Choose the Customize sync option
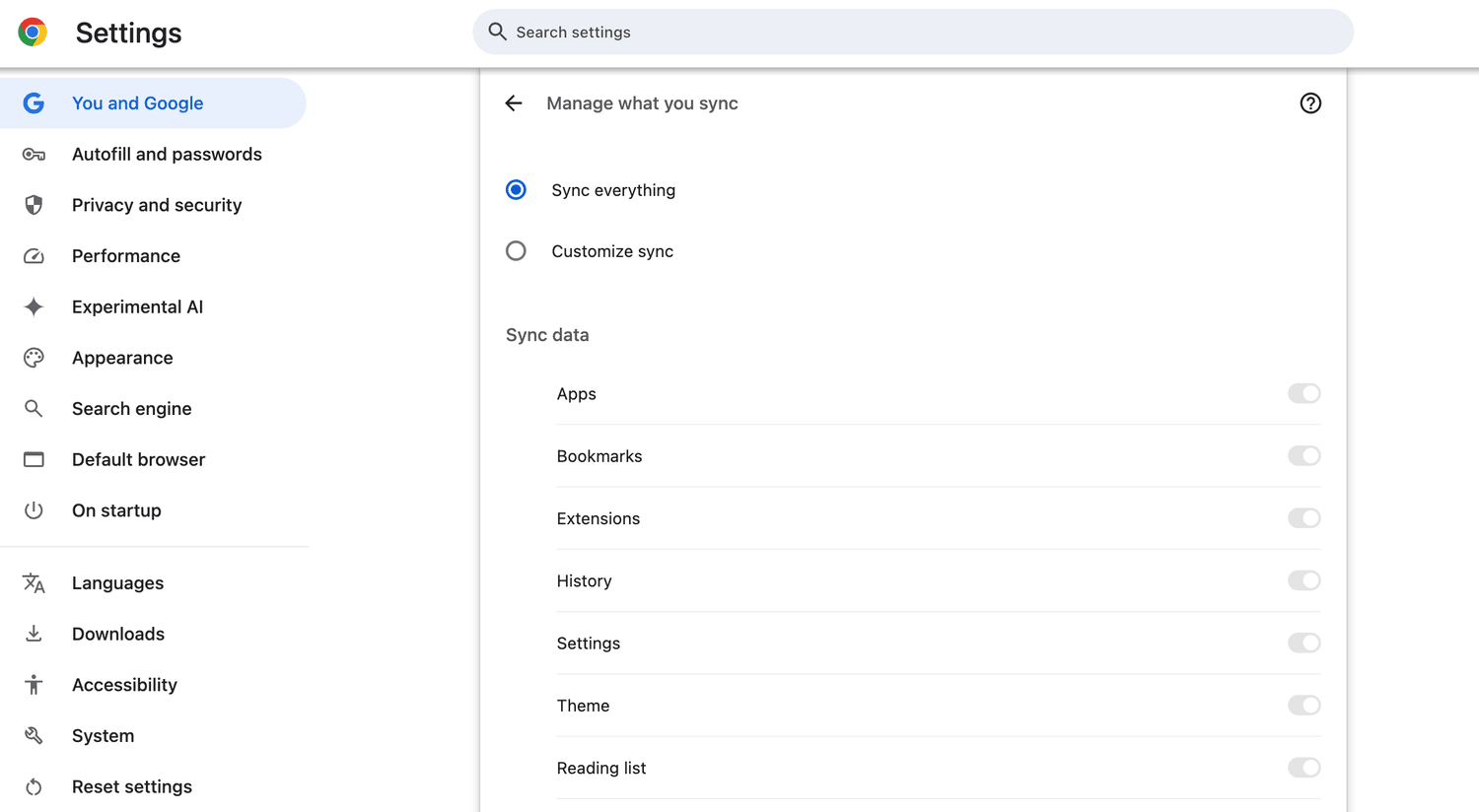Viewport: 1479px width, 812px height. click(x=516, y=251)
